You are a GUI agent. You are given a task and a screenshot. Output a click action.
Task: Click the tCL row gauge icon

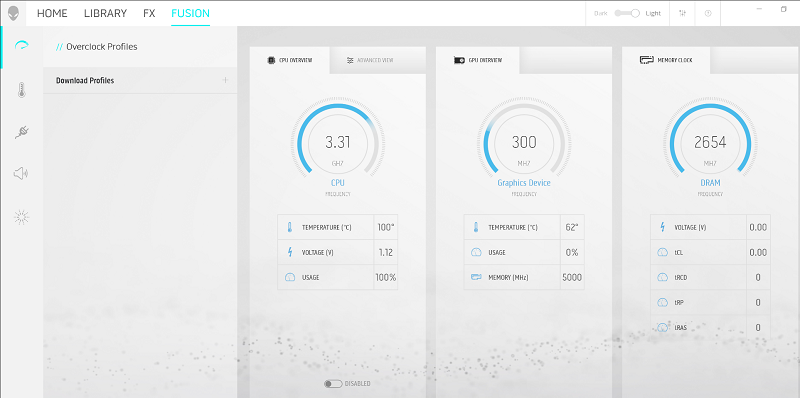(x=662, y=252)
